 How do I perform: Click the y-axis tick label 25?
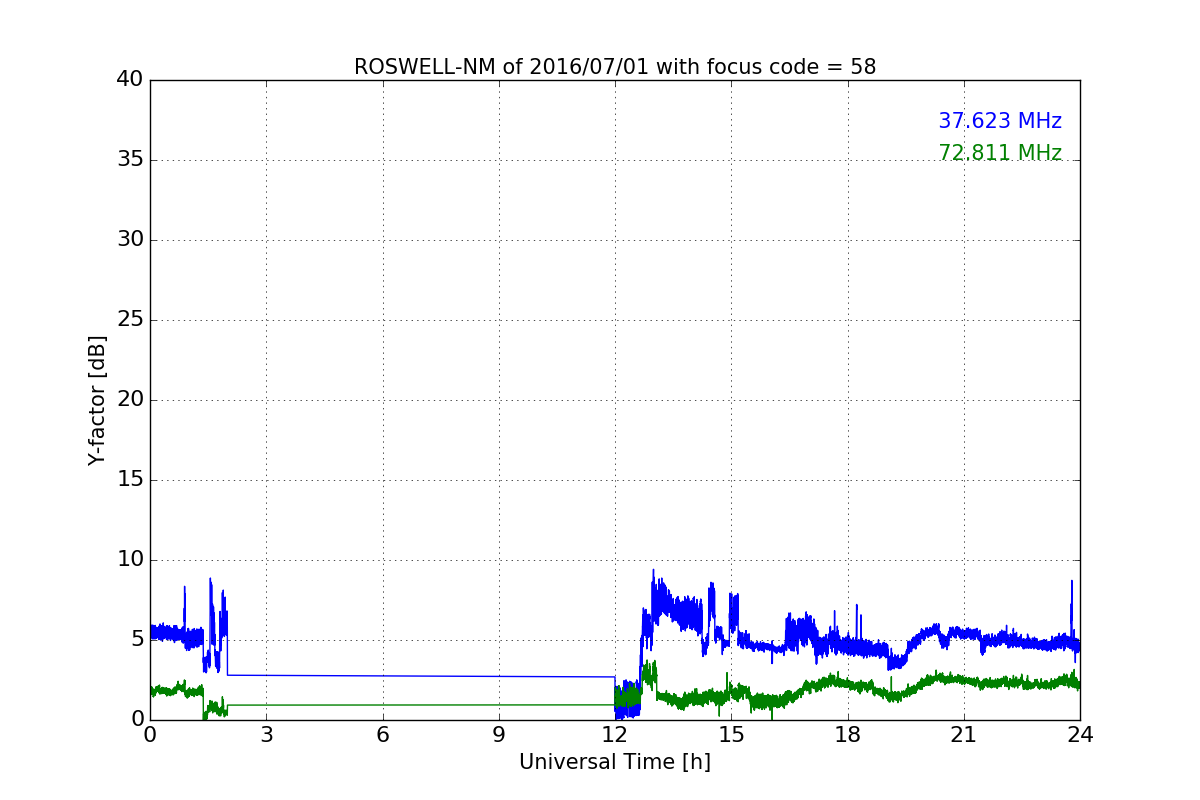point(130,320)
